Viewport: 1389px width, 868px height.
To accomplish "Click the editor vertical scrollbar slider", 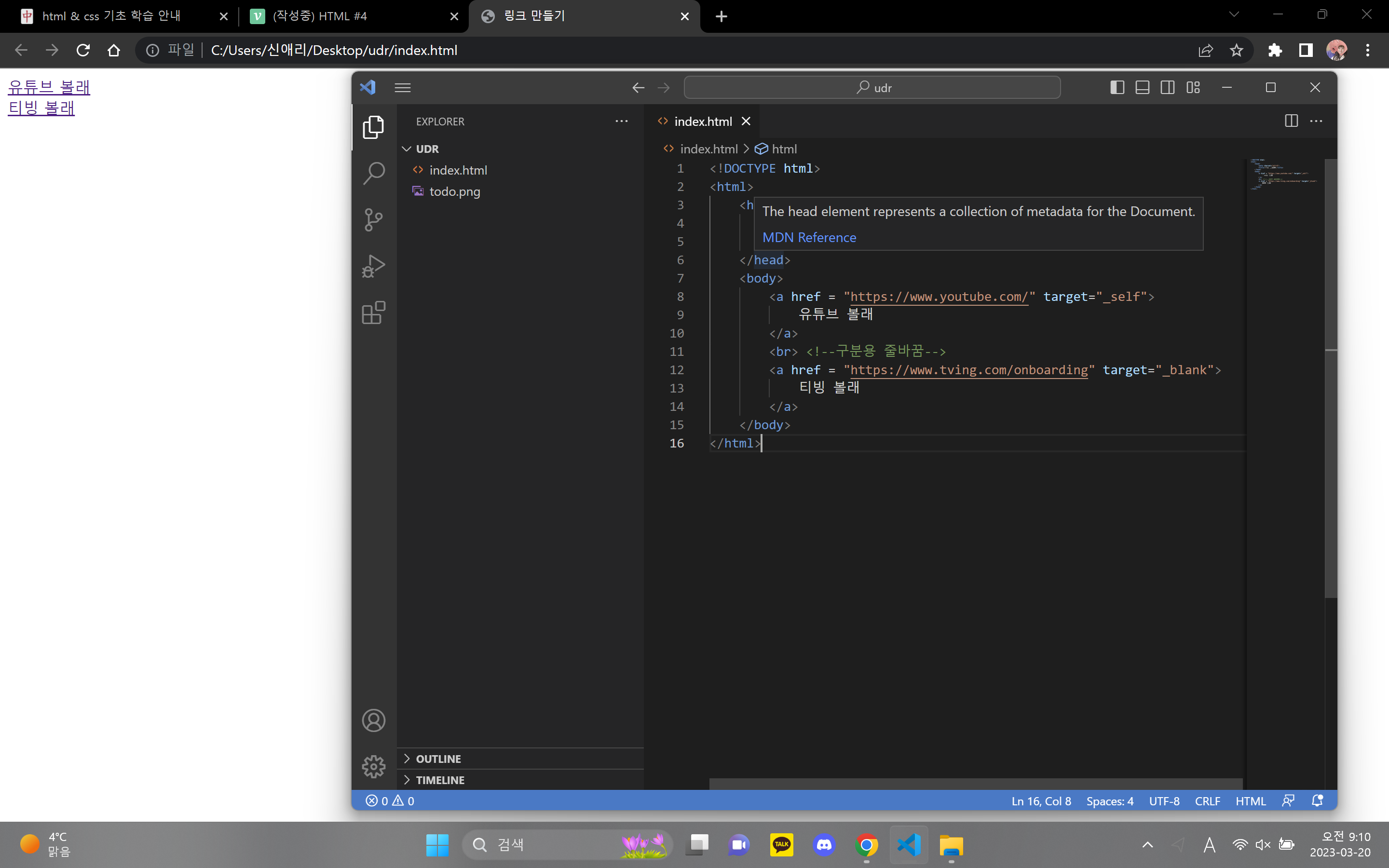I will coord(1331,379).
